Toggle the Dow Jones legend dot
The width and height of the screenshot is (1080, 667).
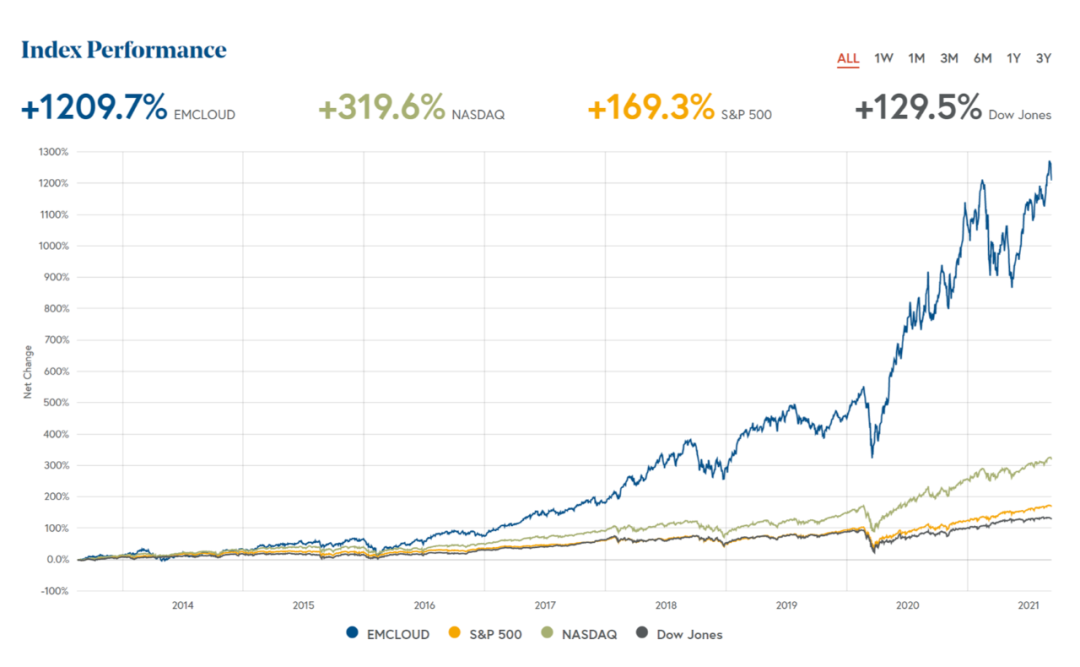[643, 634]
